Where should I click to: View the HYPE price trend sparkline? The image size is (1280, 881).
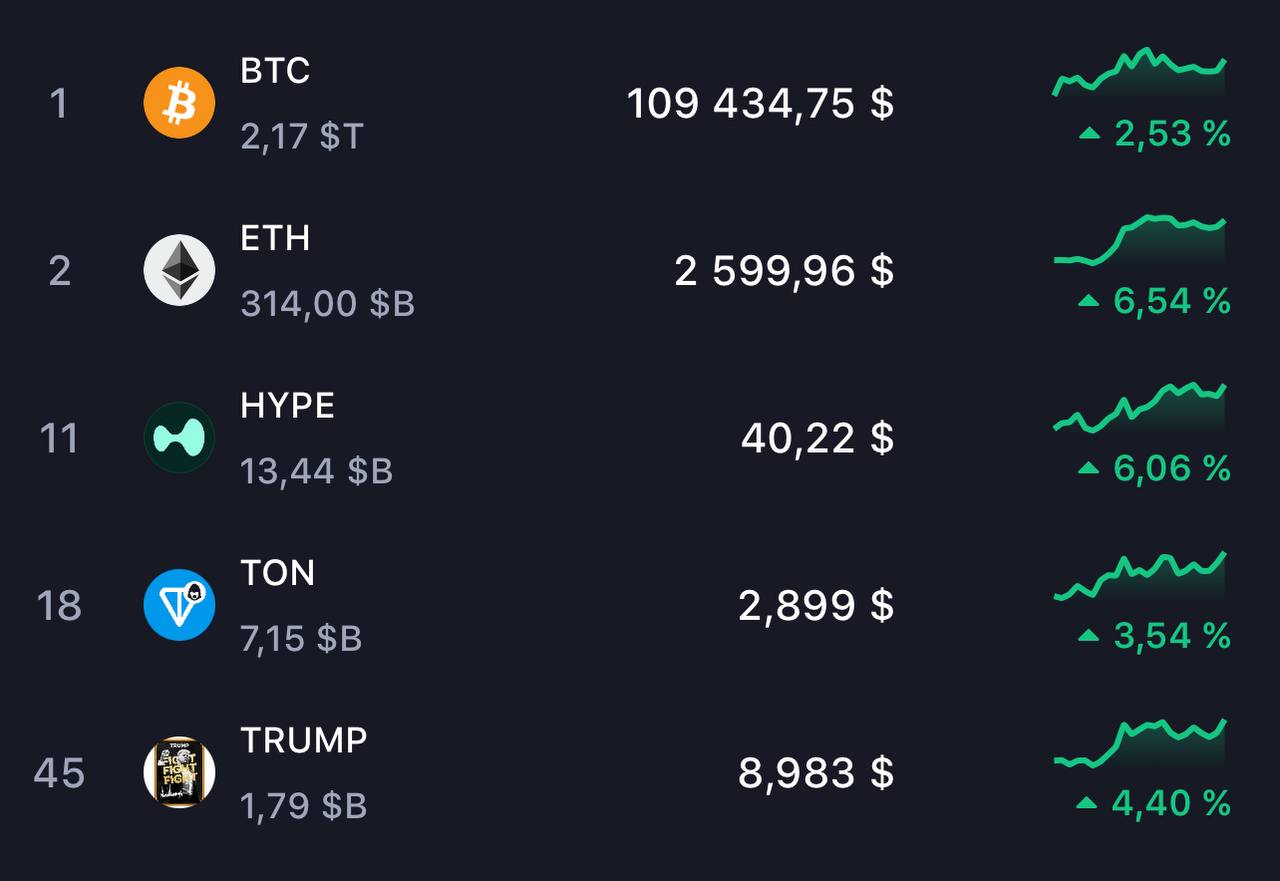point(1140,408)
